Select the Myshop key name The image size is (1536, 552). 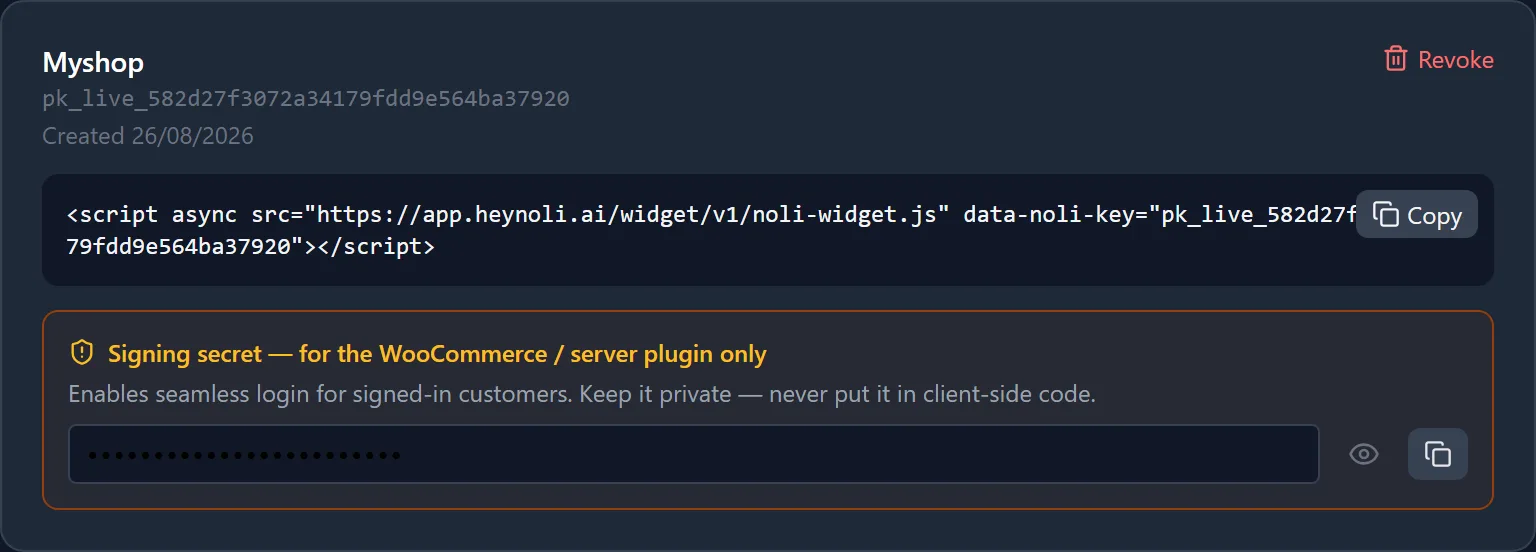pos(93,63)
